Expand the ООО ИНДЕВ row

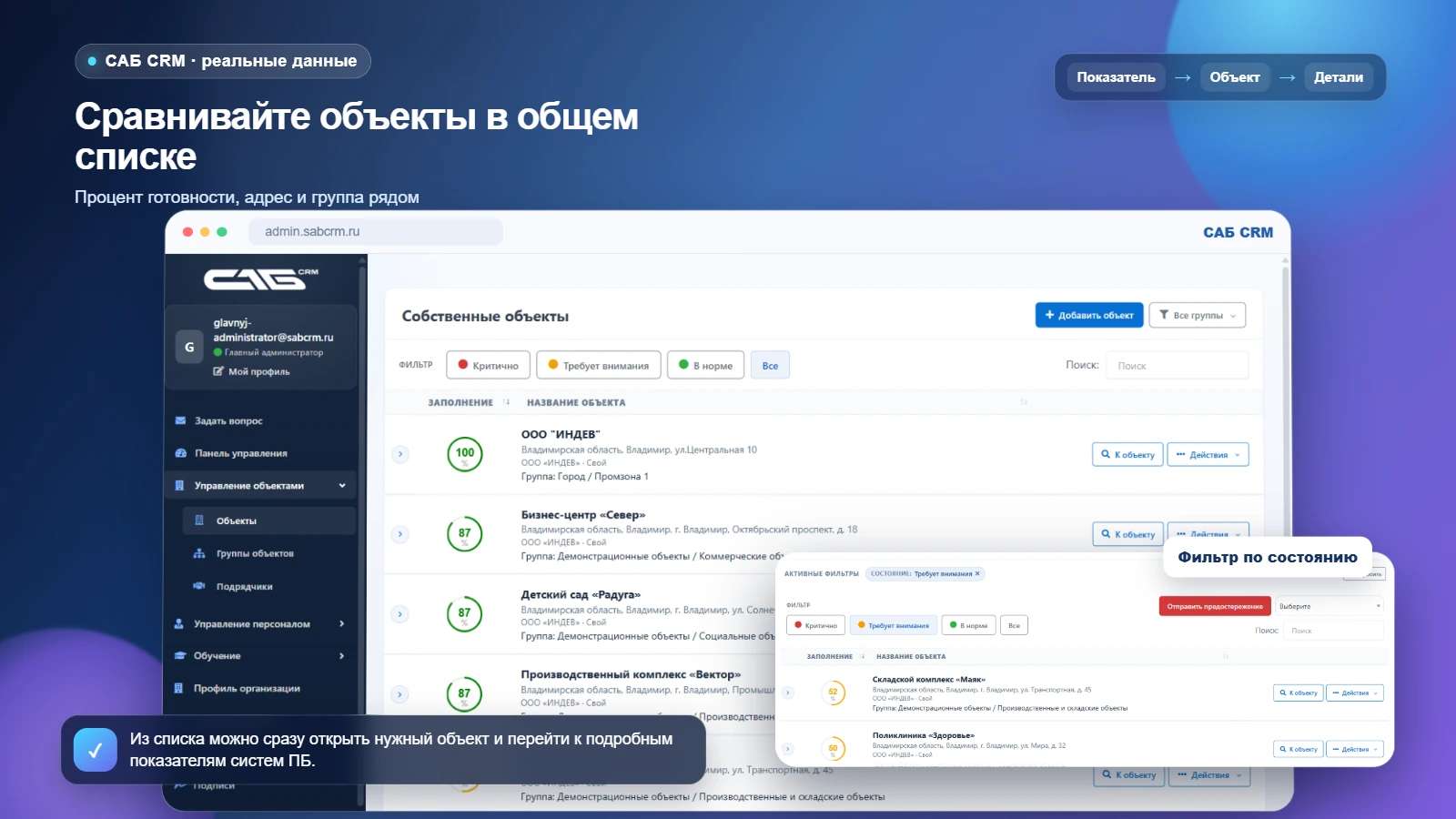(x=399, y=454)
